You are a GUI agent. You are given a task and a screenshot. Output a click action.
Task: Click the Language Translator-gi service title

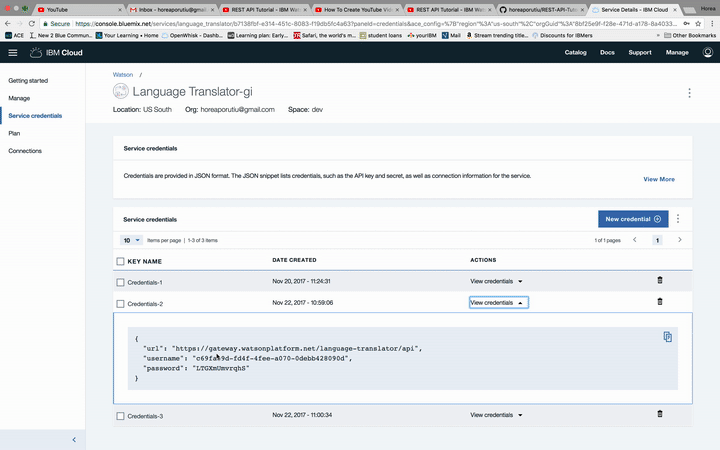click(x=192, y=91)
